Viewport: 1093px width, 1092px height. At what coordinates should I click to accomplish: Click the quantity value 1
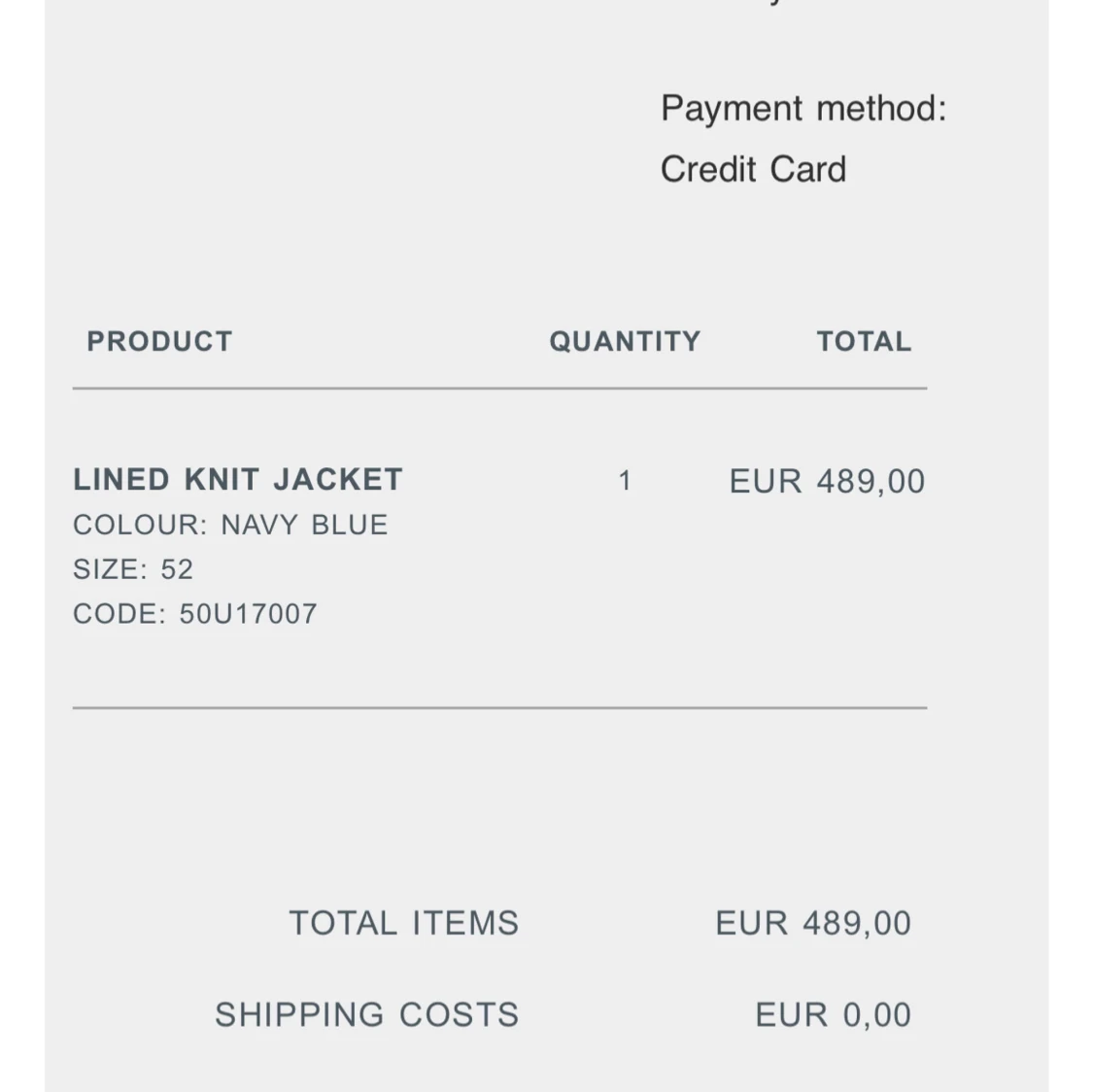625,481
